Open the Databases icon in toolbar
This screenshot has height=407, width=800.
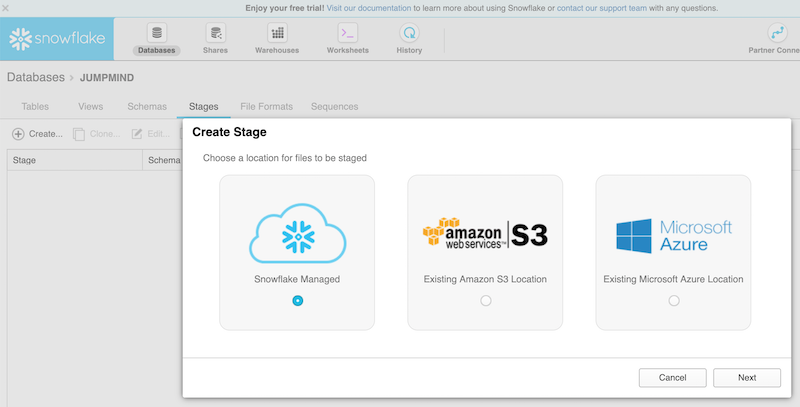[157, 33]
